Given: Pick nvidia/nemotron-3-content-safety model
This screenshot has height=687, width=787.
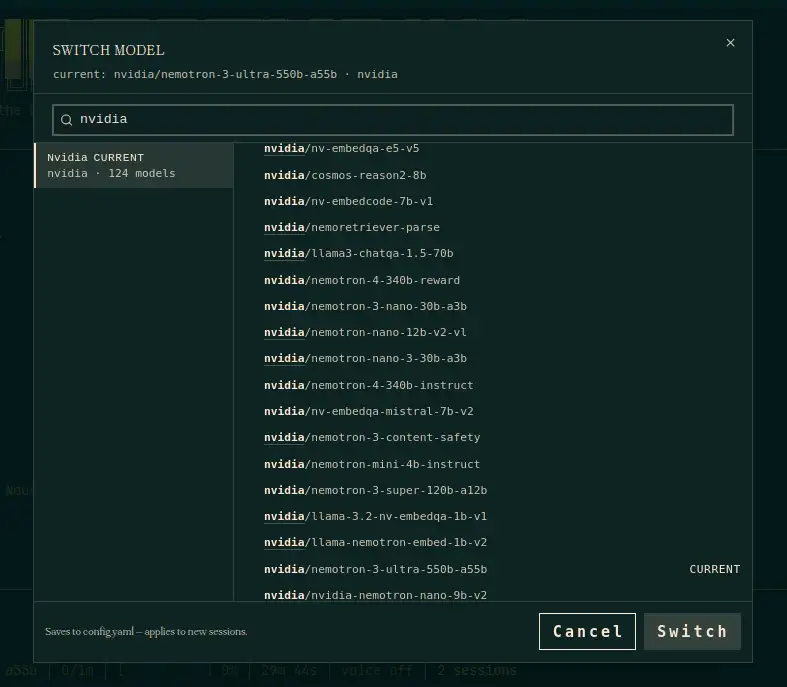Looking at the screenshot, I should [x=494, y=437].
